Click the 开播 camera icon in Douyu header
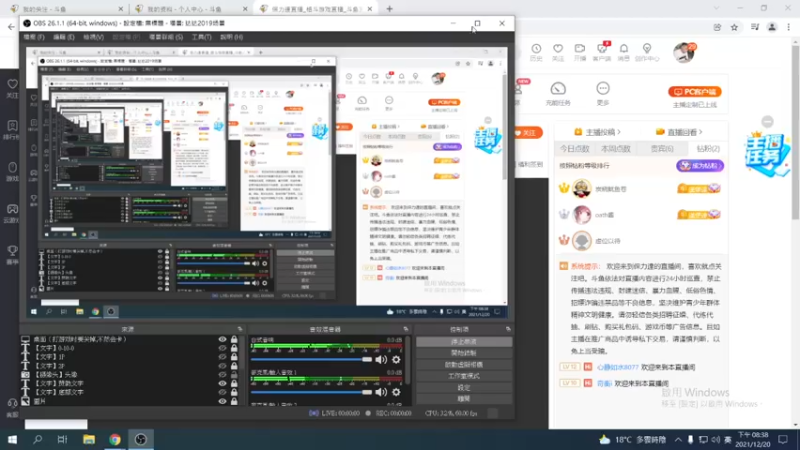Viewport: 800px width, 450px height. click(x=580, y=52)
